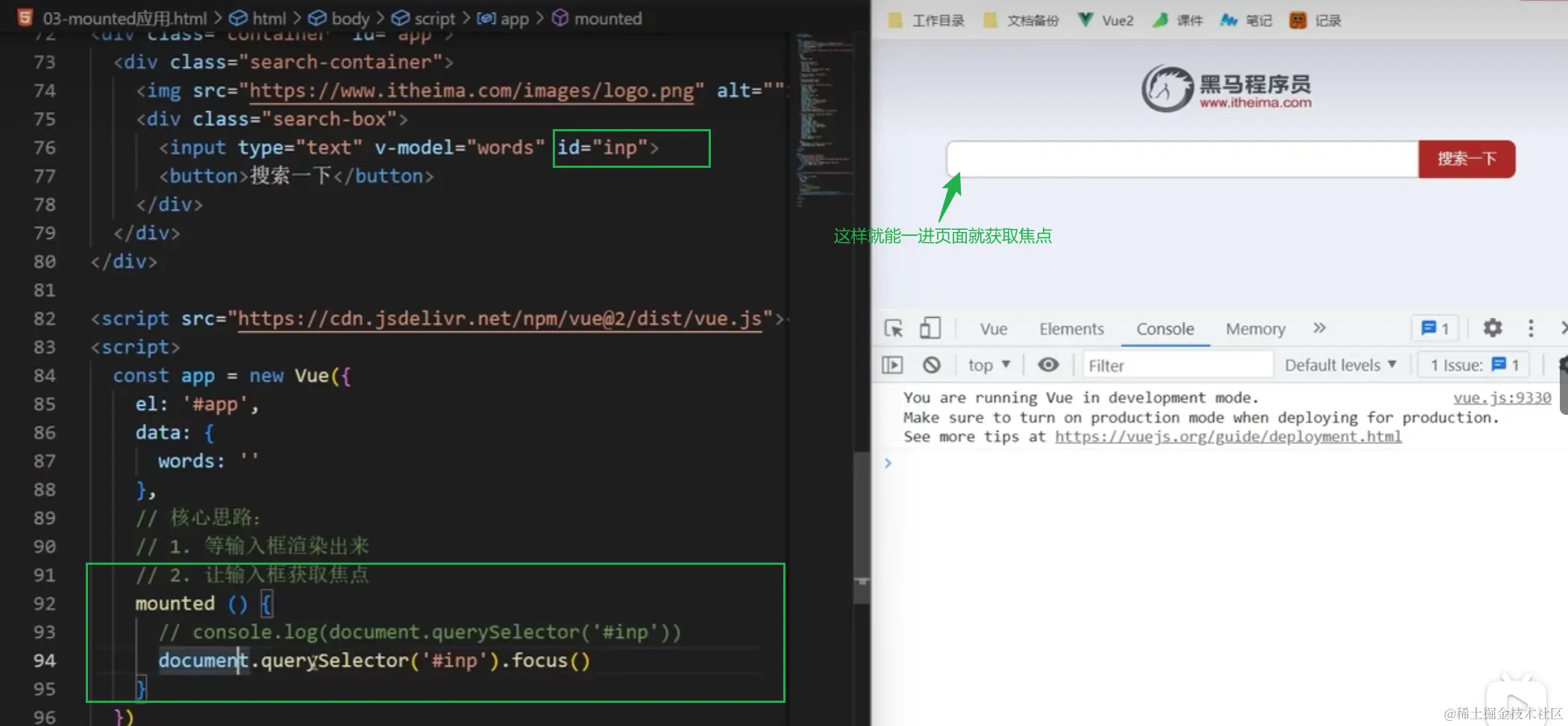Click the words: '' property on line 87
Image resolution: width=1568 pixels, height=726 pixels.
coord(208,460)
